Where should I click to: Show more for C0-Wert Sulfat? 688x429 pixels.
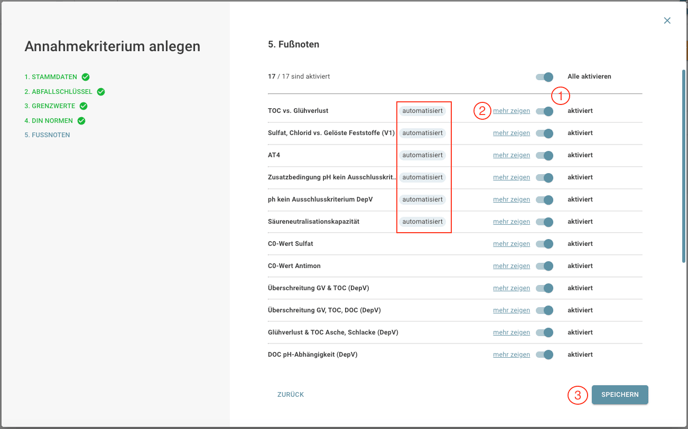511,244
